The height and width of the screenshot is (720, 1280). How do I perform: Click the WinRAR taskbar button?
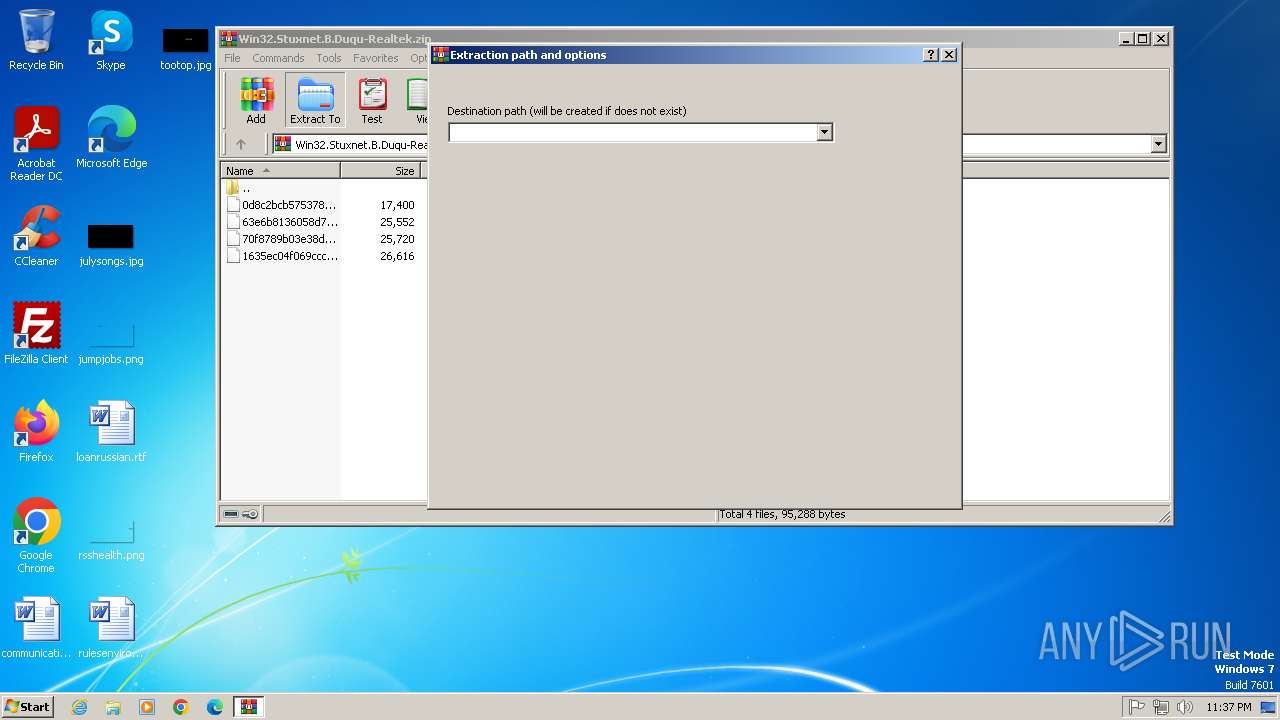(x=249, y=707)
